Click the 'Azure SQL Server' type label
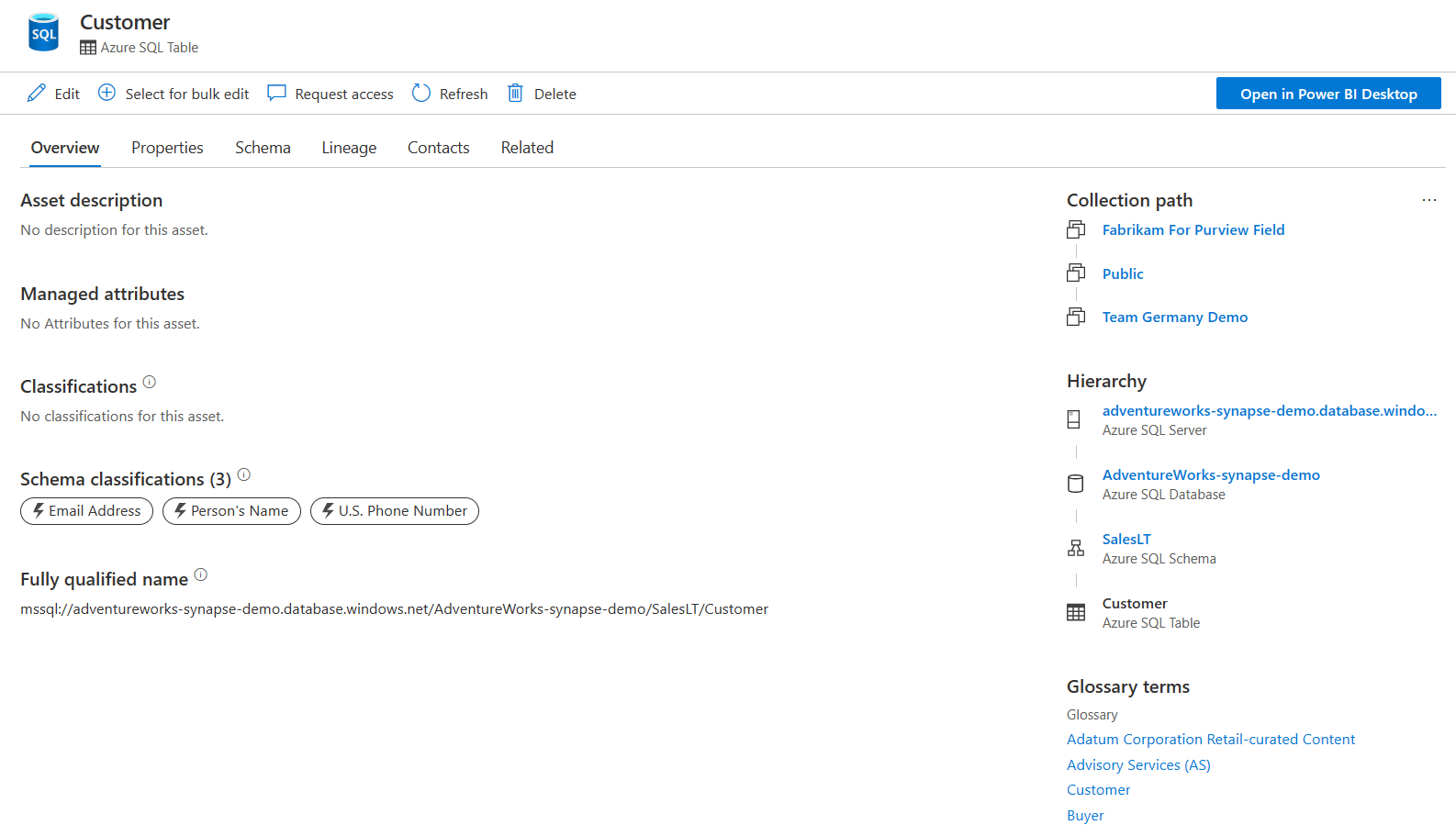The height and width of the screenshot is (836, 1456). pos(1155,430)
